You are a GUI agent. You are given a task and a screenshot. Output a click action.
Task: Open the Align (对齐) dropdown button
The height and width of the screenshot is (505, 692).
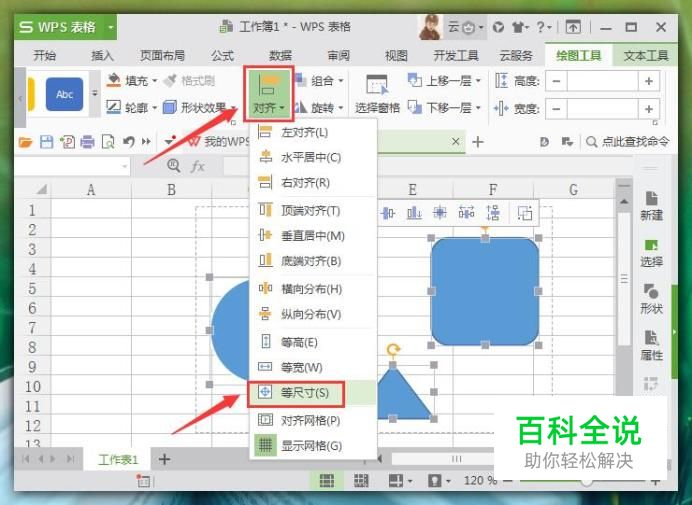click(x=268, y=94)
